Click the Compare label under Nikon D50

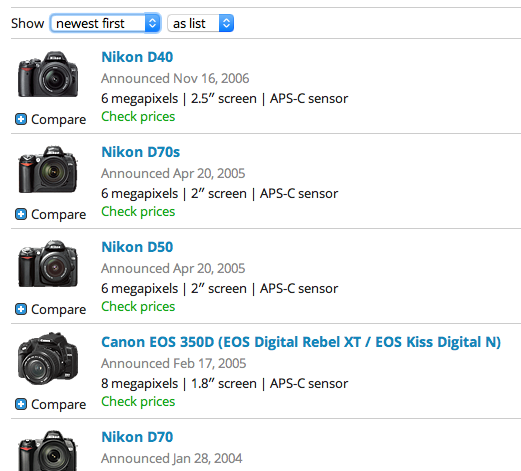point(58,309)
